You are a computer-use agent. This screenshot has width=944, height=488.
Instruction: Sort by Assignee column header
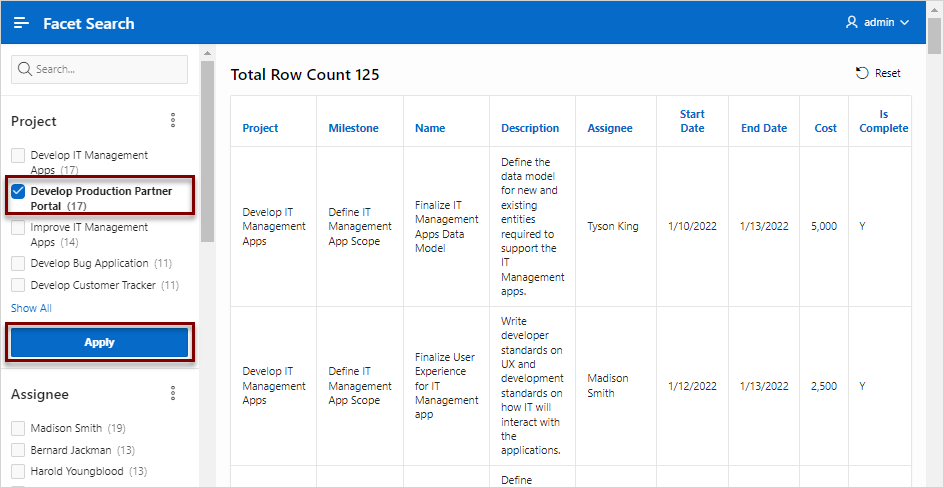(x=610, y=128)
